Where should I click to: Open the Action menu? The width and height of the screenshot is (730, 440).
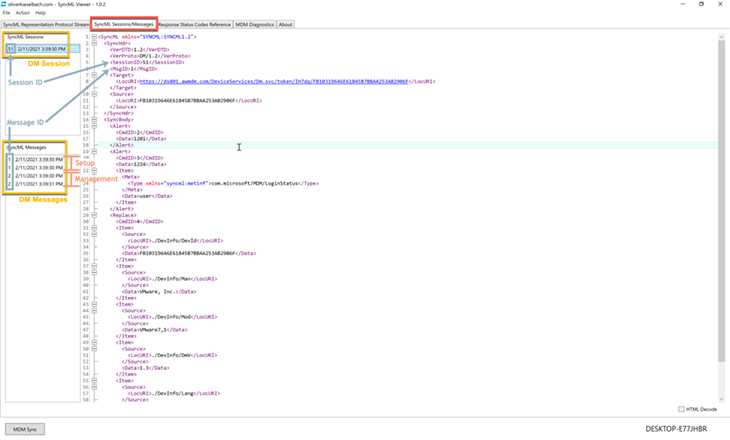coord(21,13)
